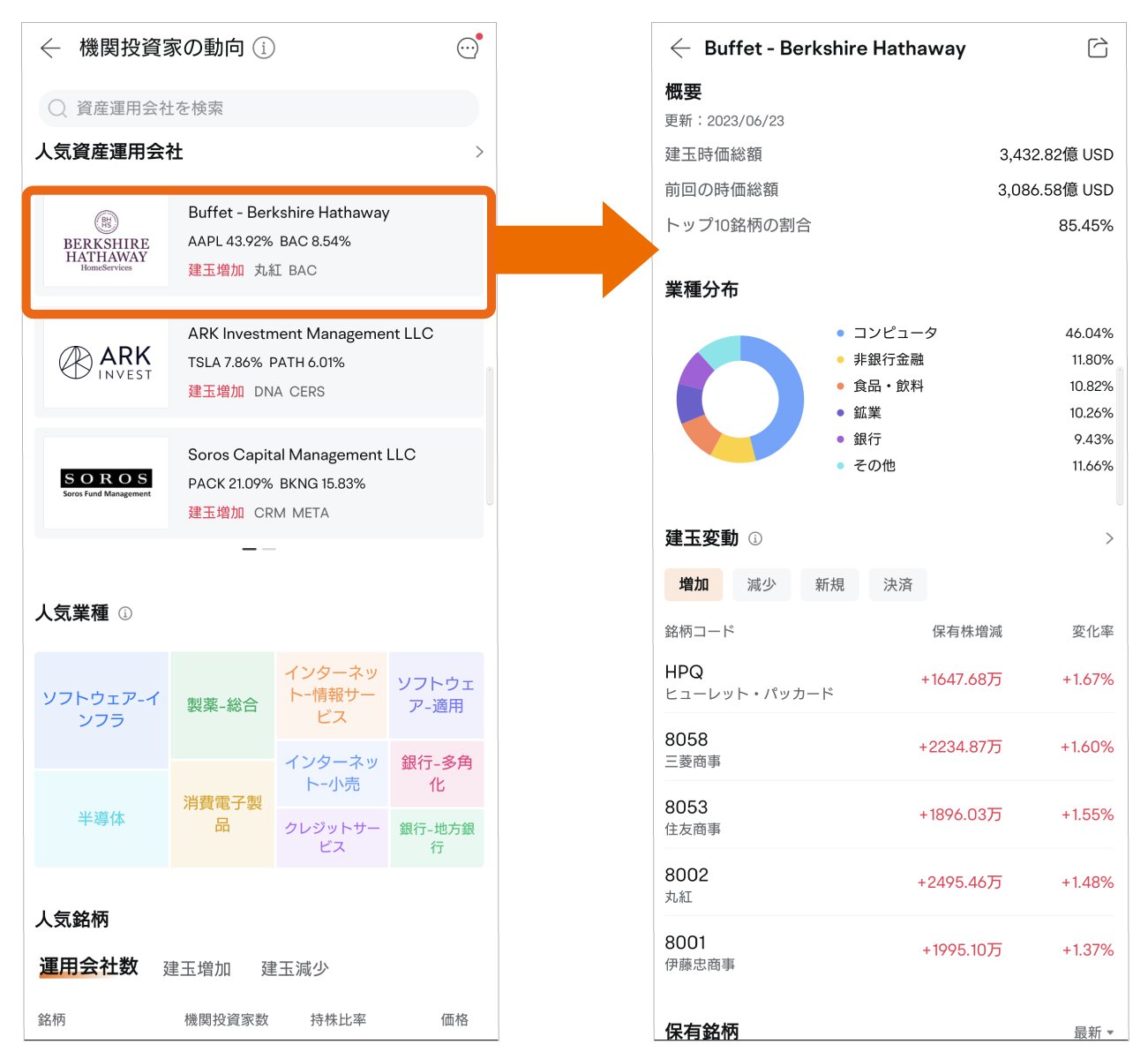Click the 持株比率 column header
Viewport: 1148px width, 1059px height.
click(x=338, y=1020)
